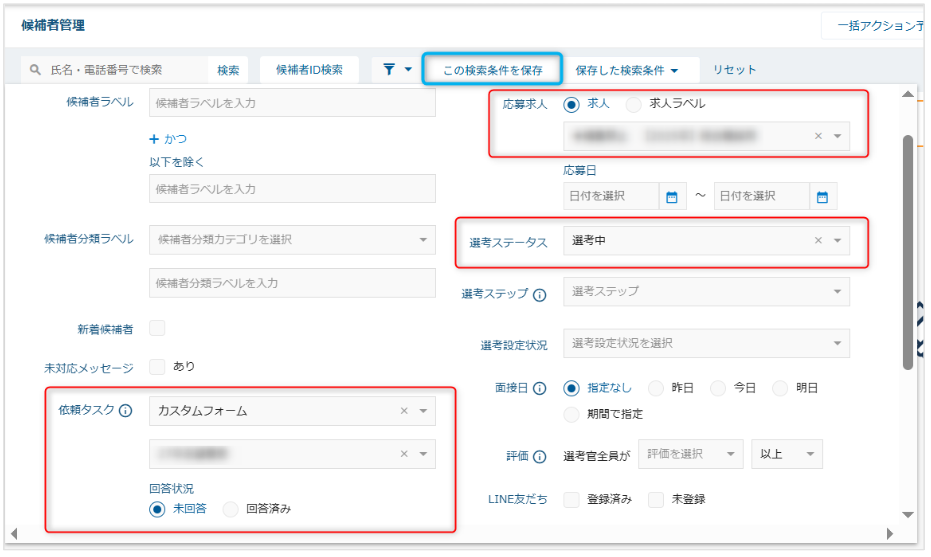Enable 未対応メッセージ あり checkbox
The width and height of the screenshot is (931, 557).
point(157,367)
